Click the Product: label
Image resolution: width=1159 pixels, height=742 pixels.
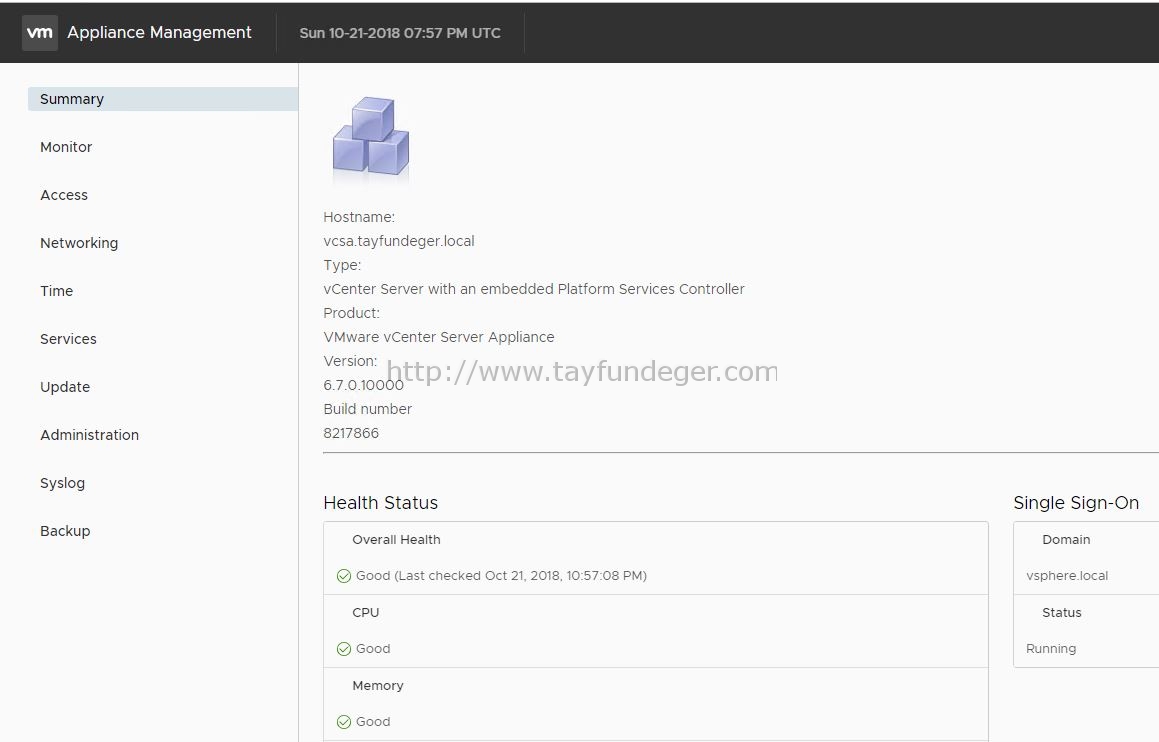[351, 313]
